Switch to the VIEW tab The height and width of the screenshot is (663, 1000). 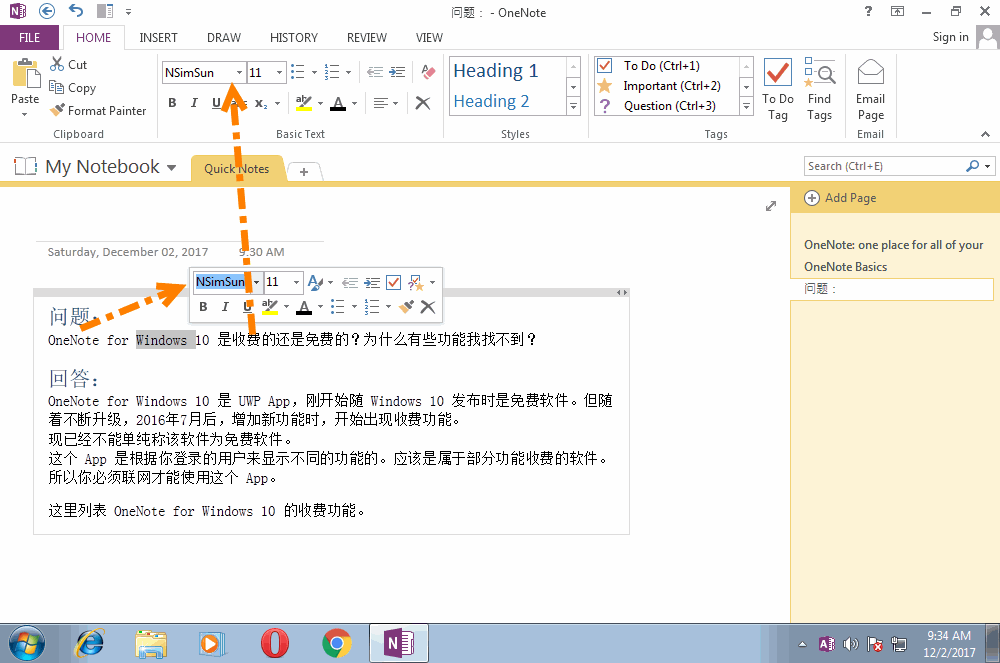(429, 38)
